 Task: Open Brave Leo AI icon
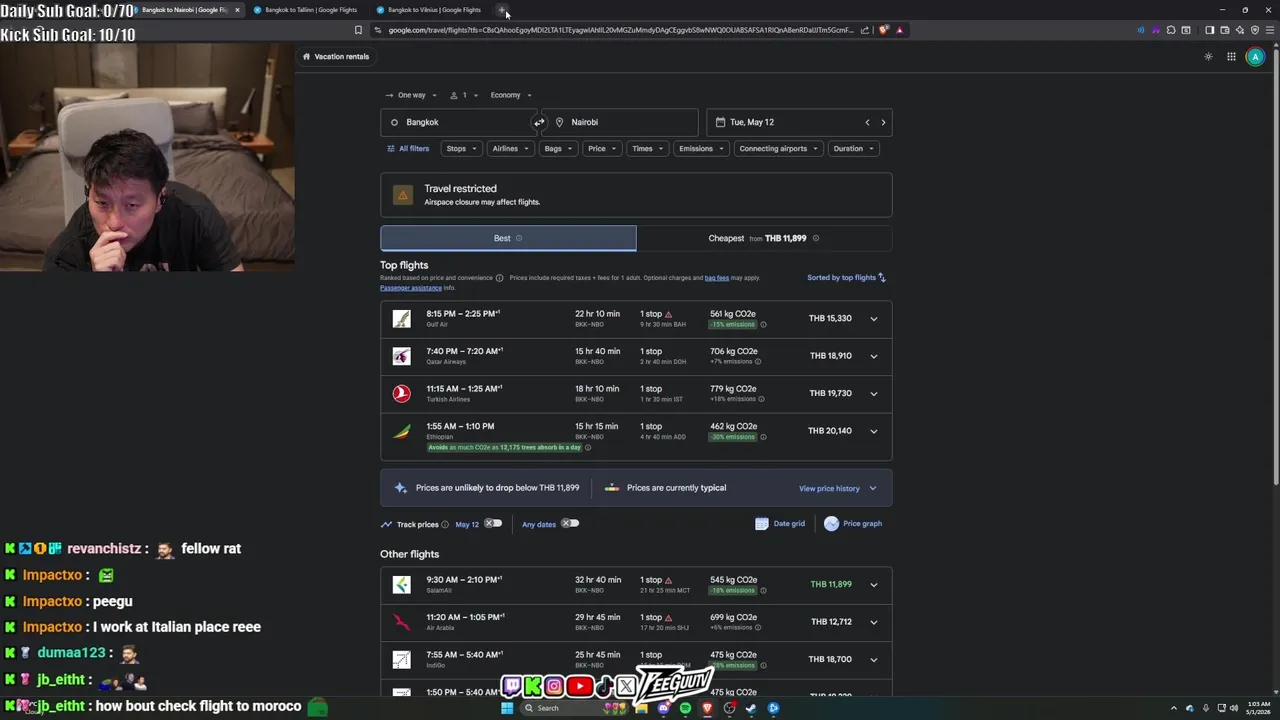[1240, 30]
